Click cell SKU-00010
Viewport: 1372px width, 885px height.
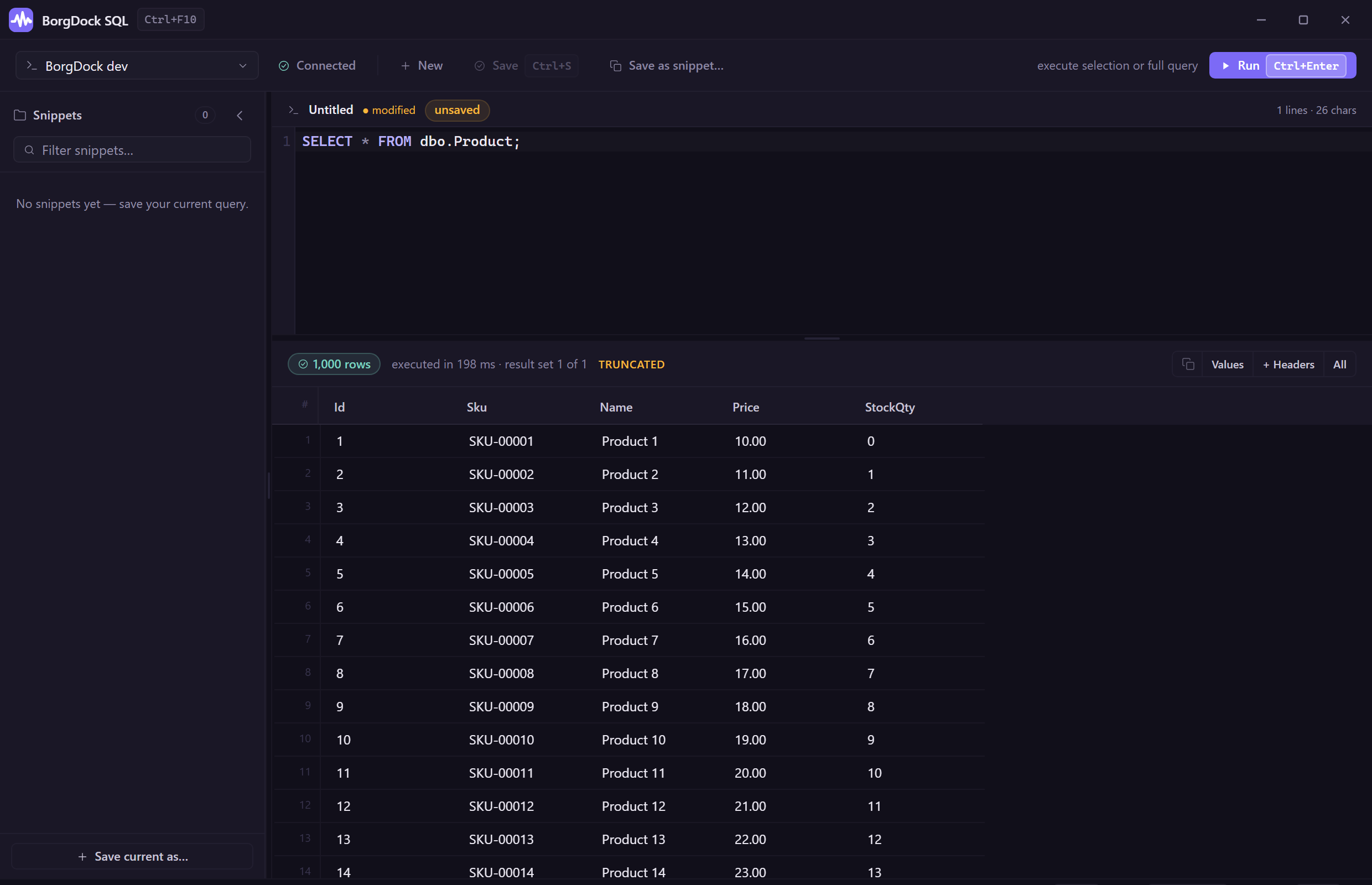501,740
